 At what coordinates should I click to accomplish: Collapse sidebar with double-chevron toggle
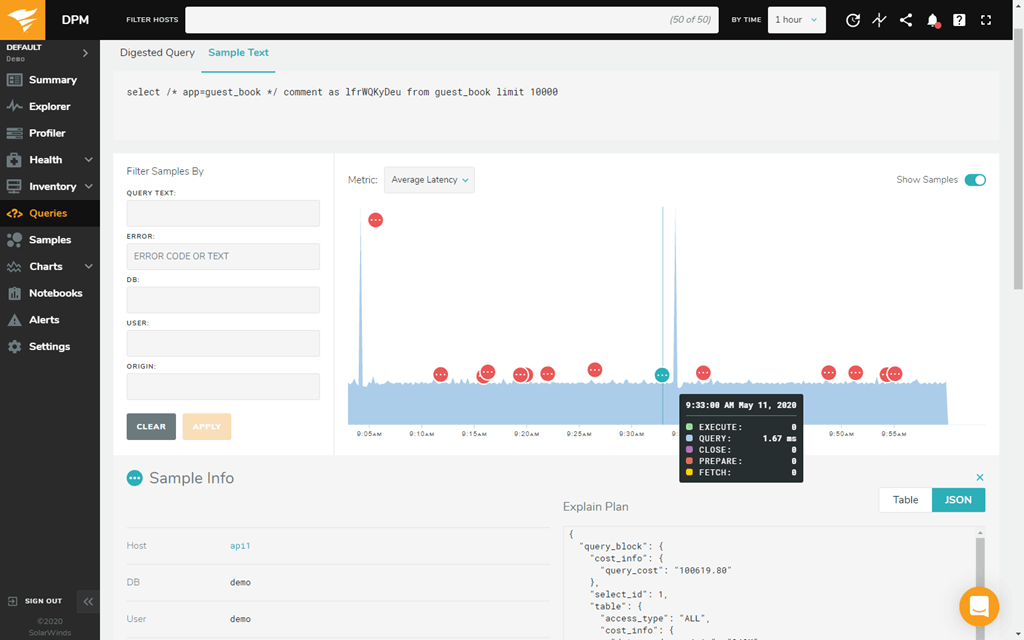[88, 601]
